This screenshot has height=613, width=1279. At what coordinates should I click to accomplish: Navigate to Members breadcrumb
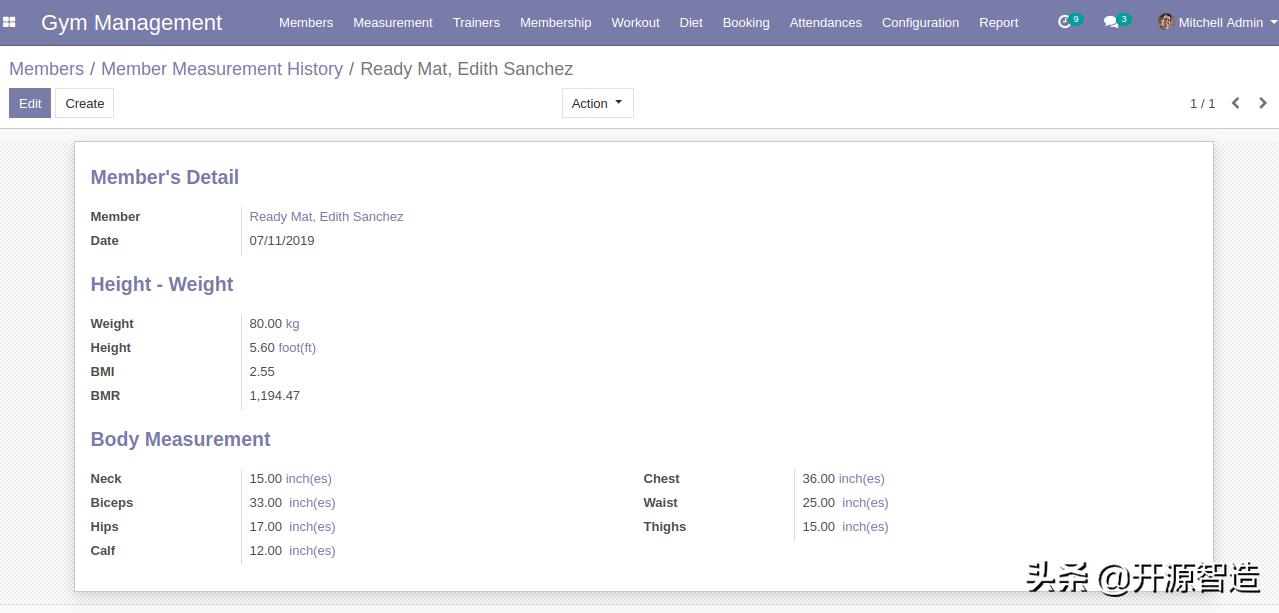(46, 69)
